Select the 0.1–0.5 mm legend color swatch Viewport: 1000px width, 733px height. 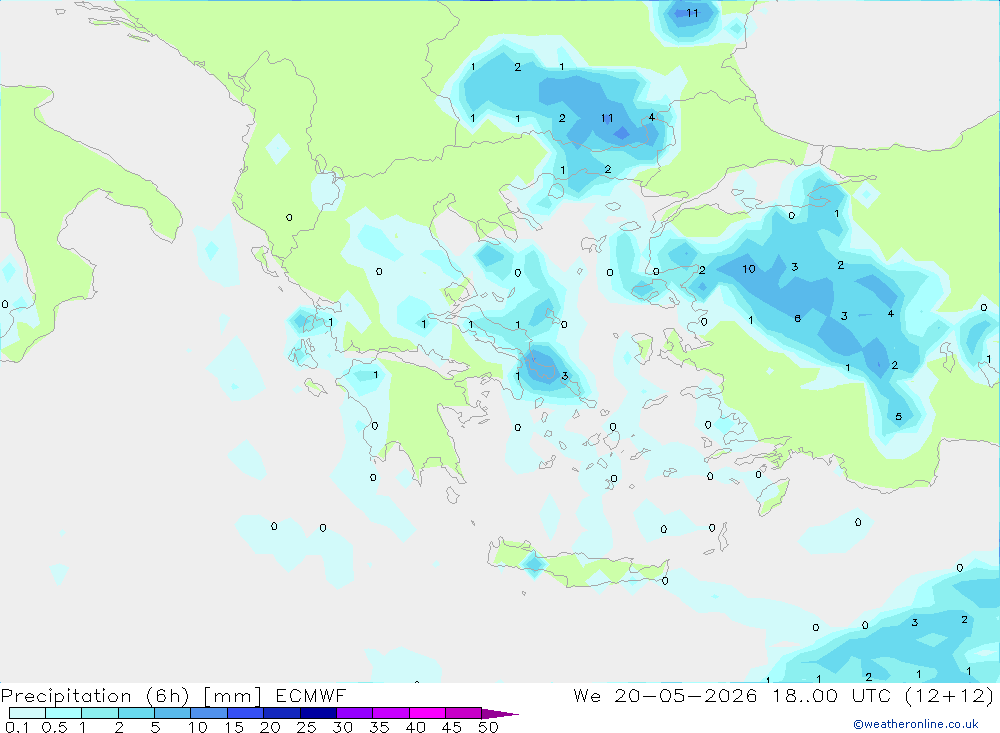point(27,713)
